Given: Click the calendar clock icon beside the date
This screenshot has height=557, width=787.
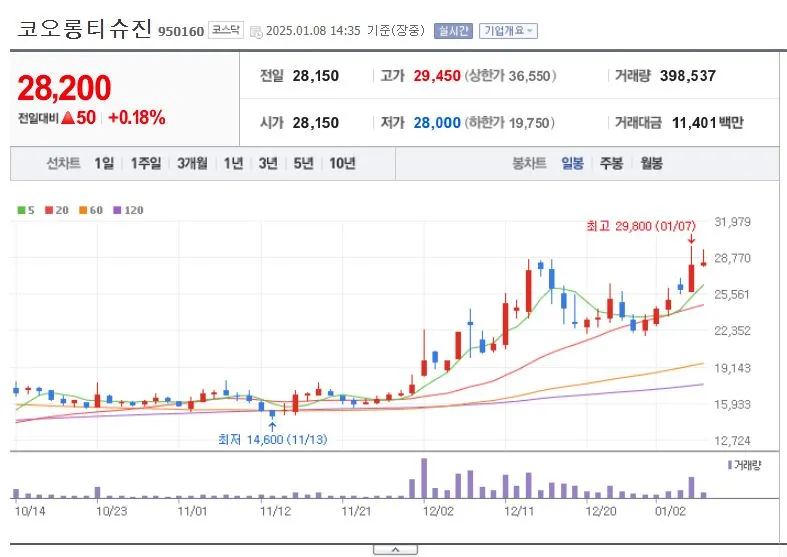Looking at the screenshot, I should [256, 32].
